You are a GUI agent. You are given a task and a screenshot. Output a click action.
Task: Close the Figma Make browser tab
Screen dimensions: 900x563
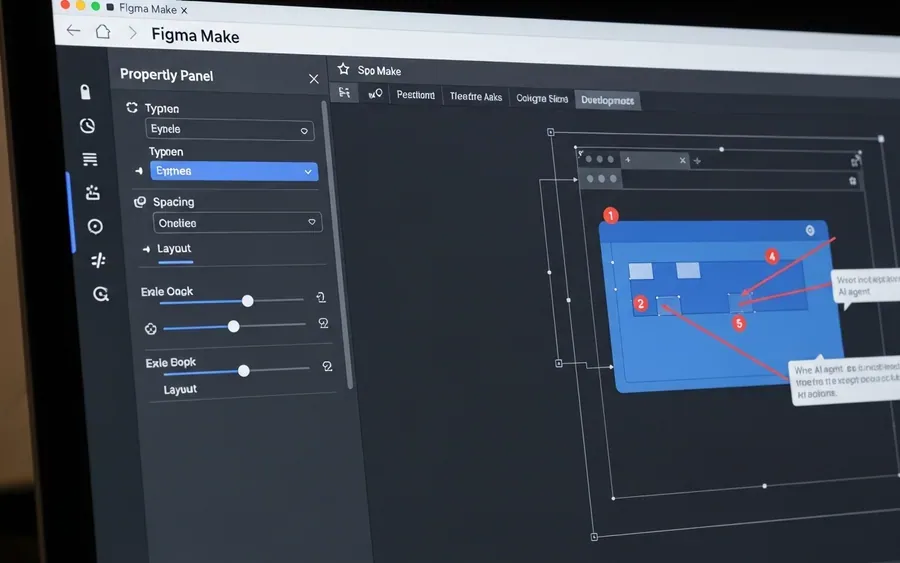(184, 10)
